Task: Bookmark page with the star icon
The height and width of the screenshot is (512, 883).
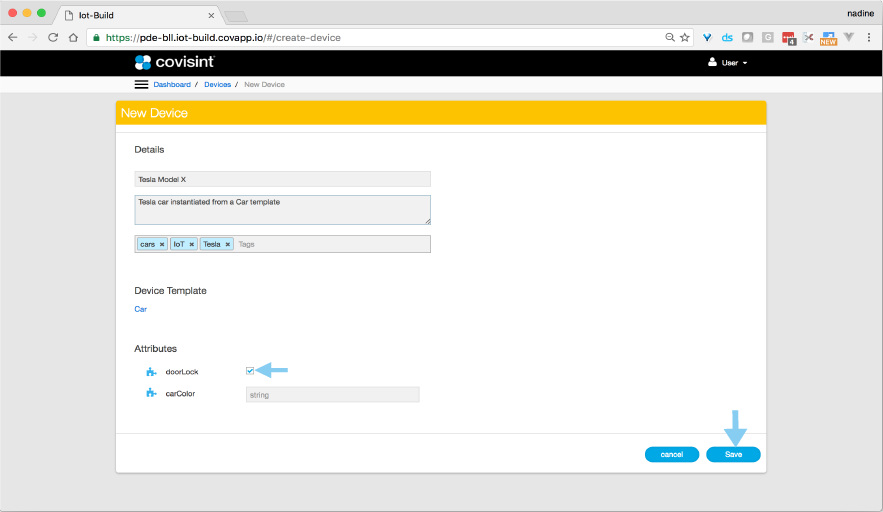Action: [685, 38]
